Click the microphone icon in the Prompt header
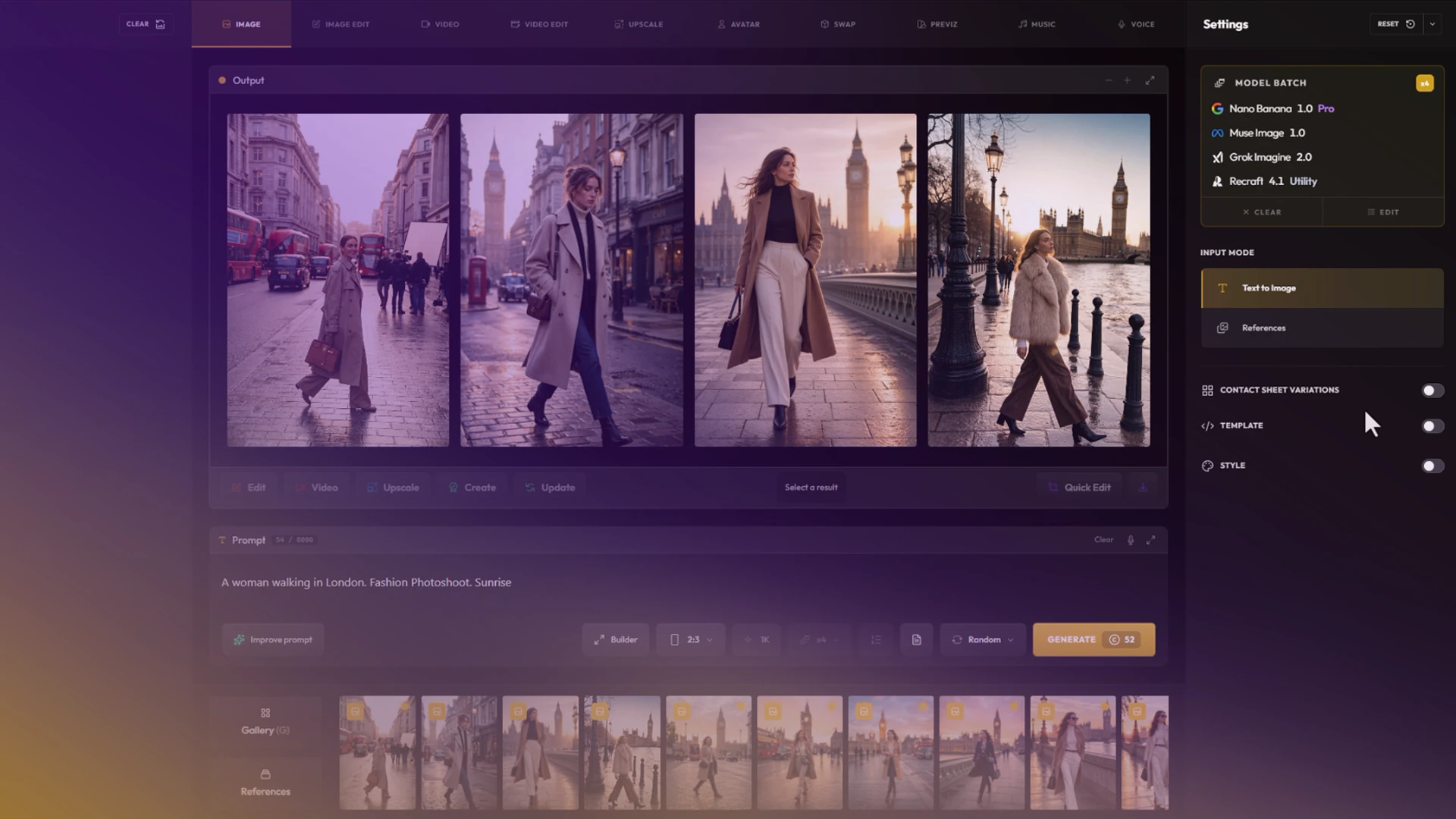 pos(1130,540)
